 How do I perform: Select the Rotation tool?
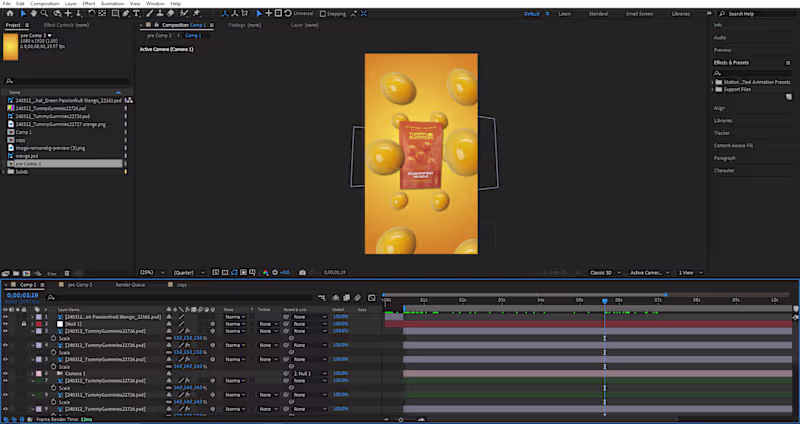coord(91,13)
